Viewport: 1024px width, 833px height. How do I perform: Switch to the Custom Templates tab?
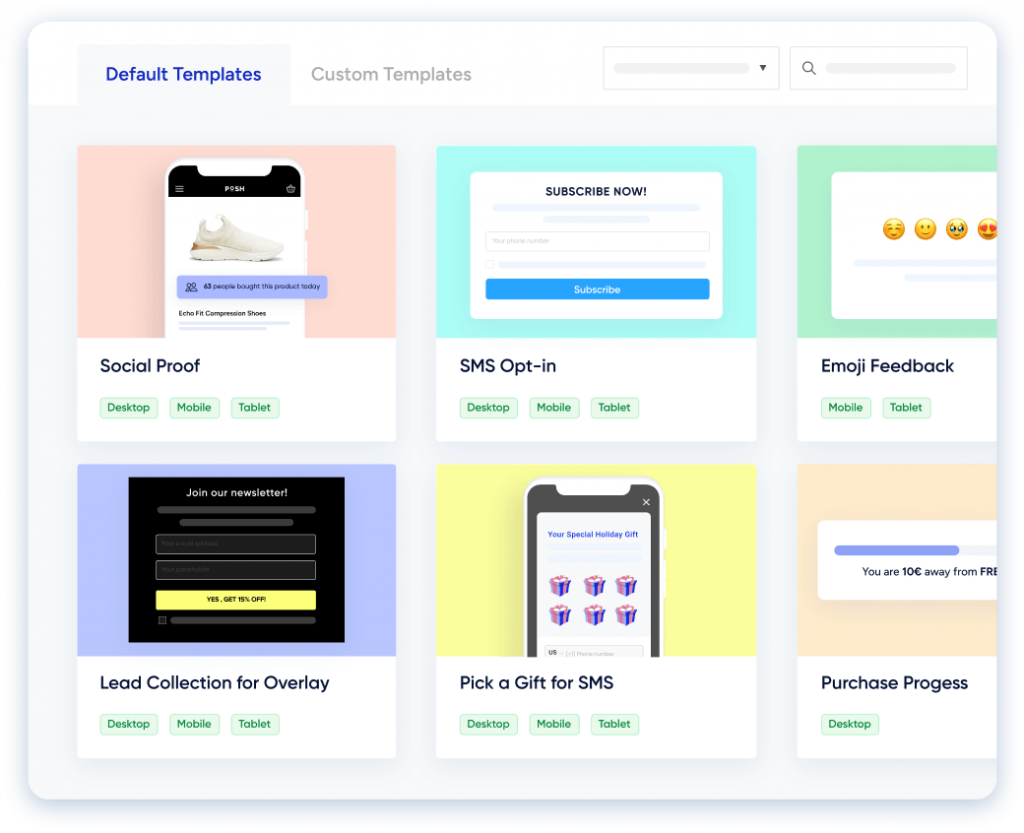click(390, 74)
